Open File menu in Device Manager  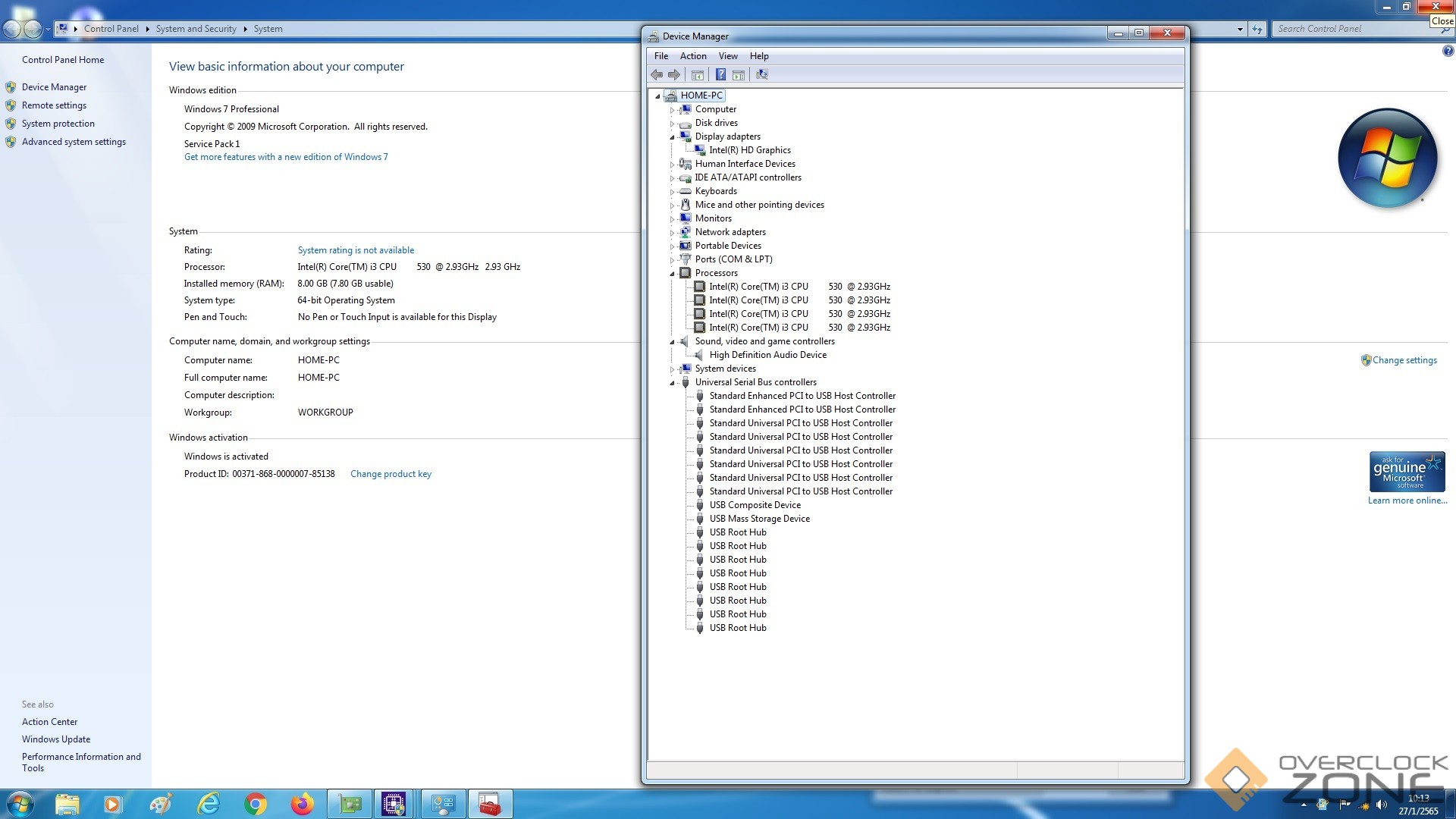pos(661,56)
